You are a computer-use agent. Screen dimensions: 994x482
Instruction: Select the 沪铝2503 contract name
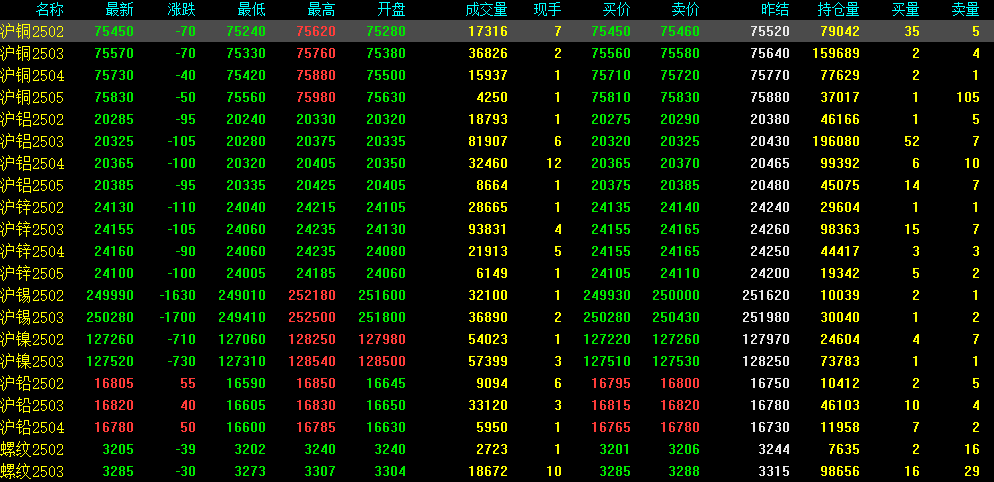click(32, 141)
